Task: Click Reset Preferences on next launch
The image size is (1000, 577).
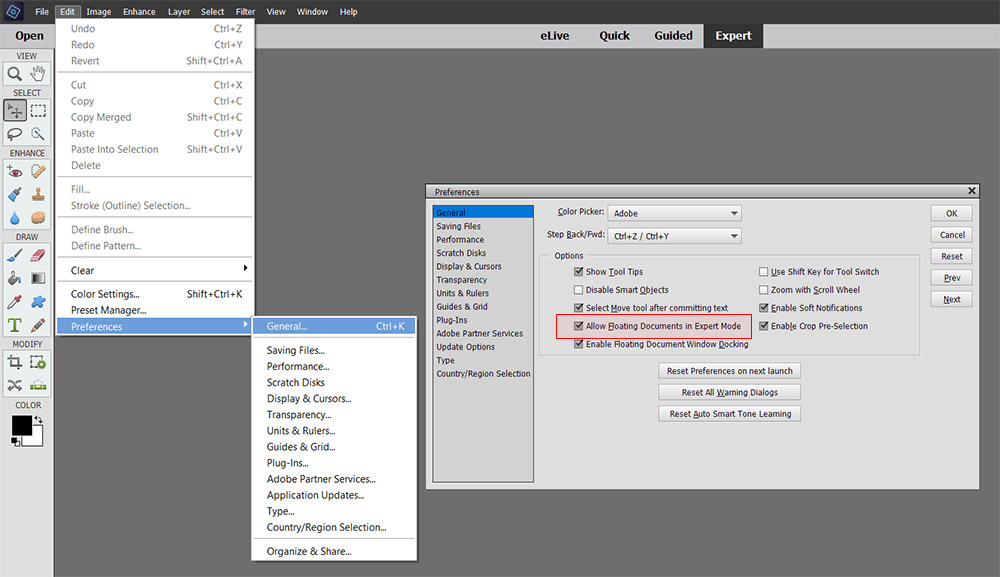Action: click(x=730, y=370)
